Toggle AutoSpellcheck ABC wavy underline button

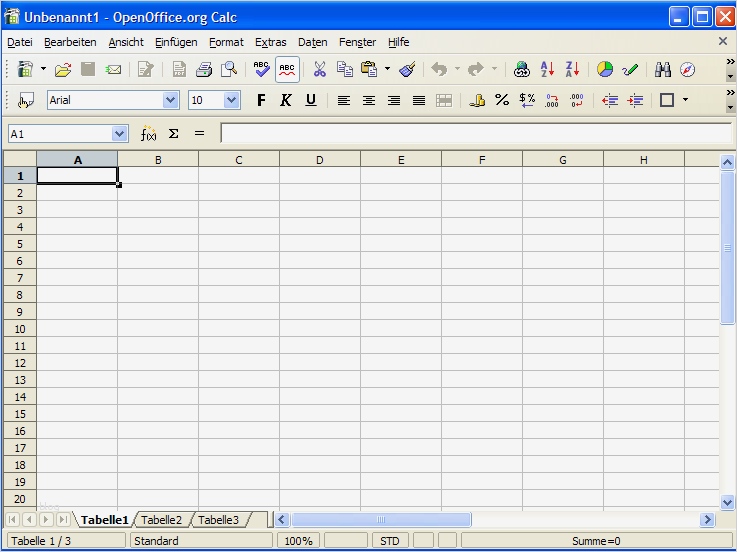pos(287,69)
